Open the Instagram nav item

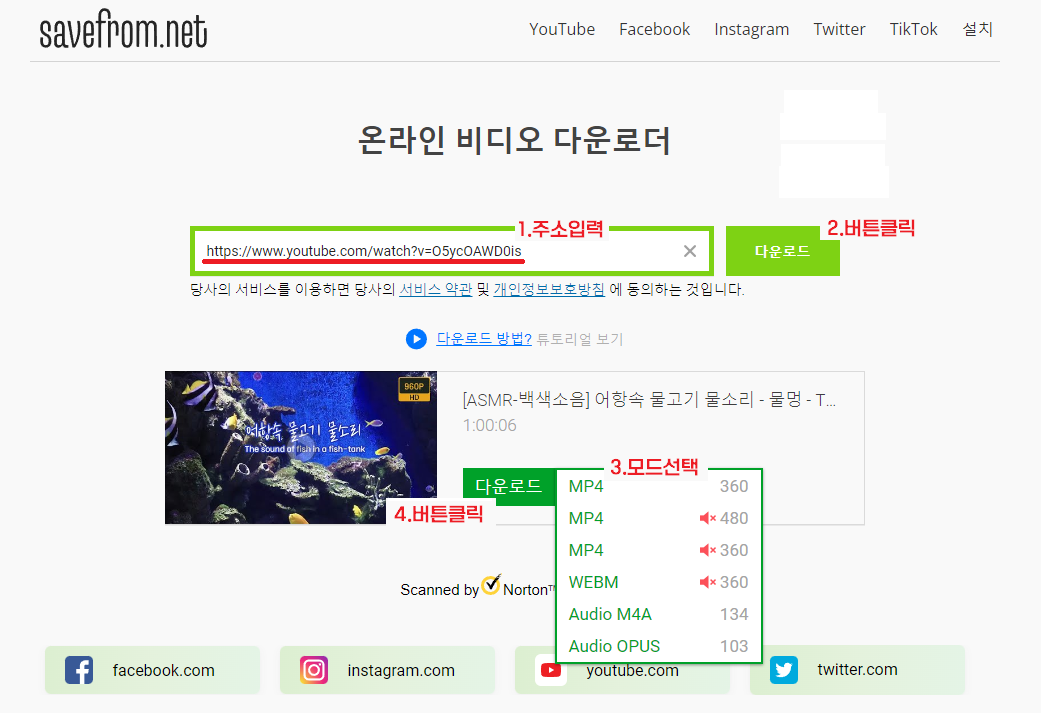coord(752,29)
